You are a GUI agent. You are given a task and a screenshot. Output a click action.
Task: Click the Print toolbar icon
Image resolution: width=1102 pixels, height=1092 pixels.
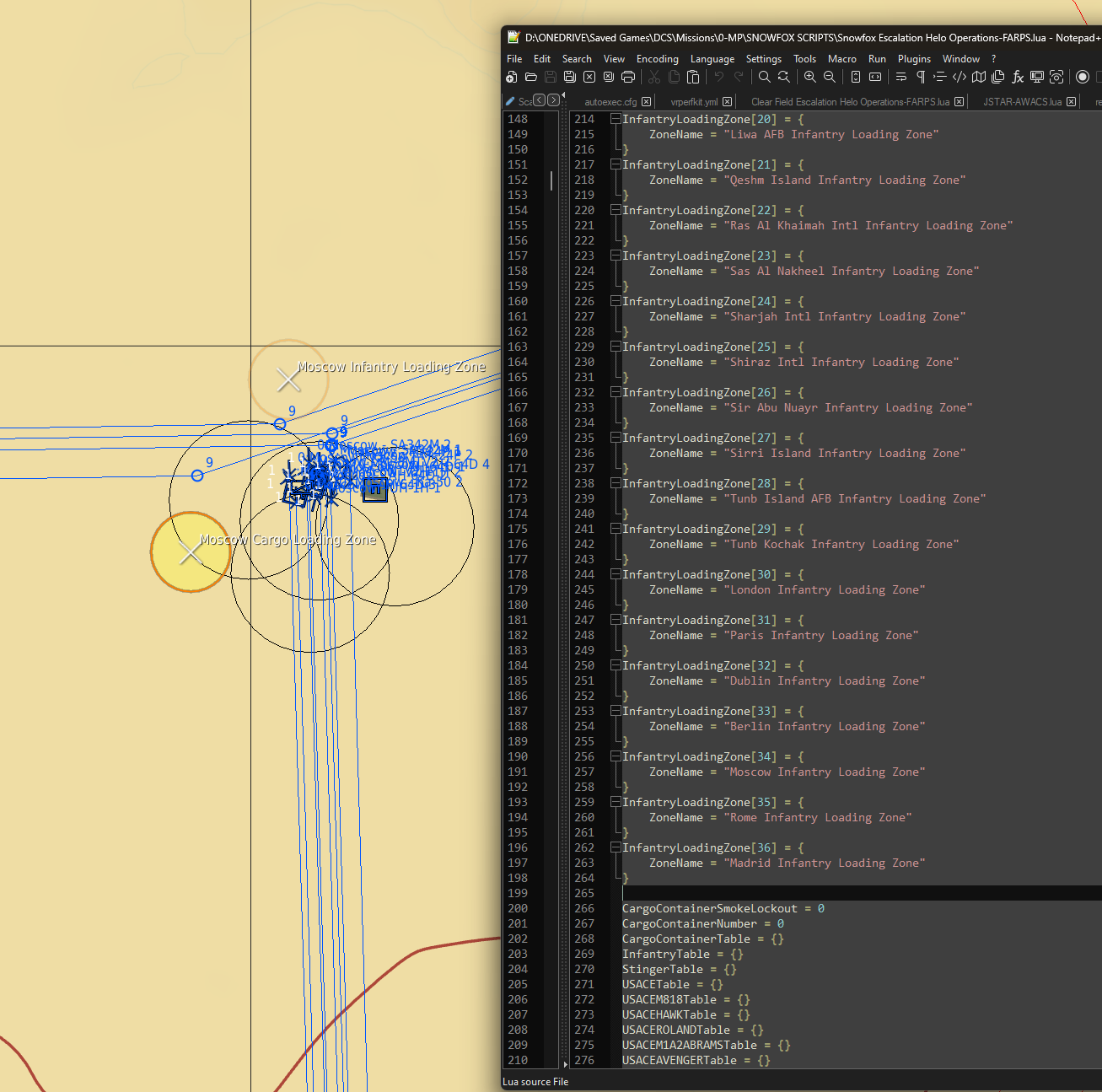pyautogui.click(x=628, y=77)
